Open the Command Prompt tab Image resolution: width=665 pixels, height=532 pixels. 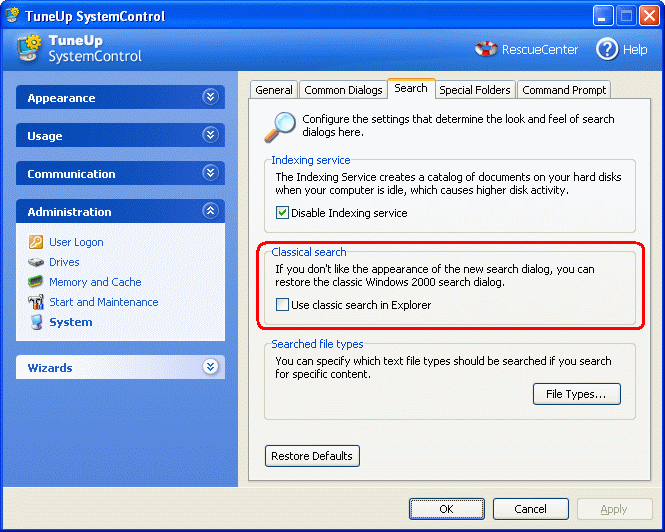[x=564, y=90]
